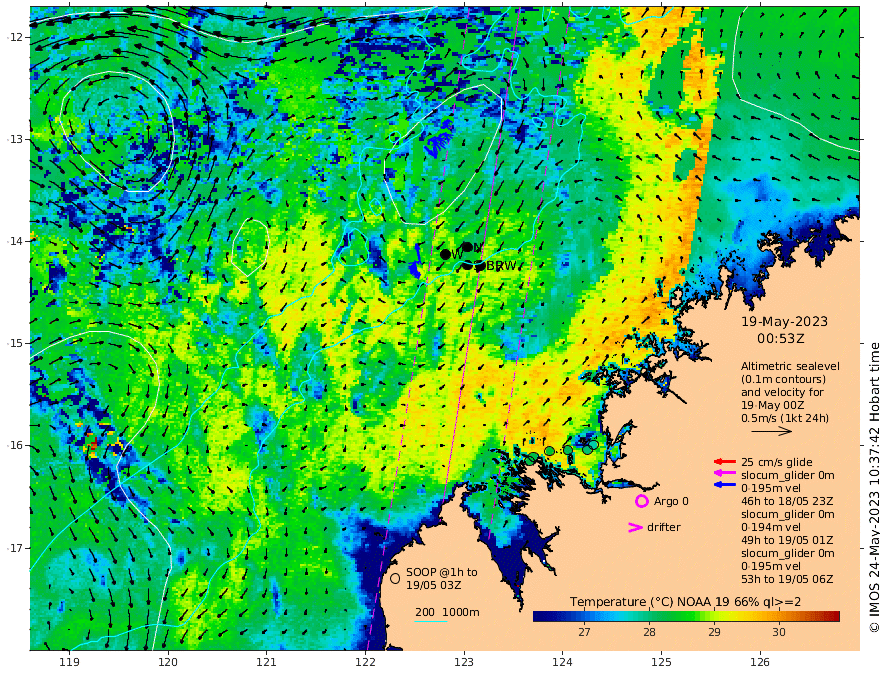Click the dark red end of temperature colour bar

[x=836, y=617]
